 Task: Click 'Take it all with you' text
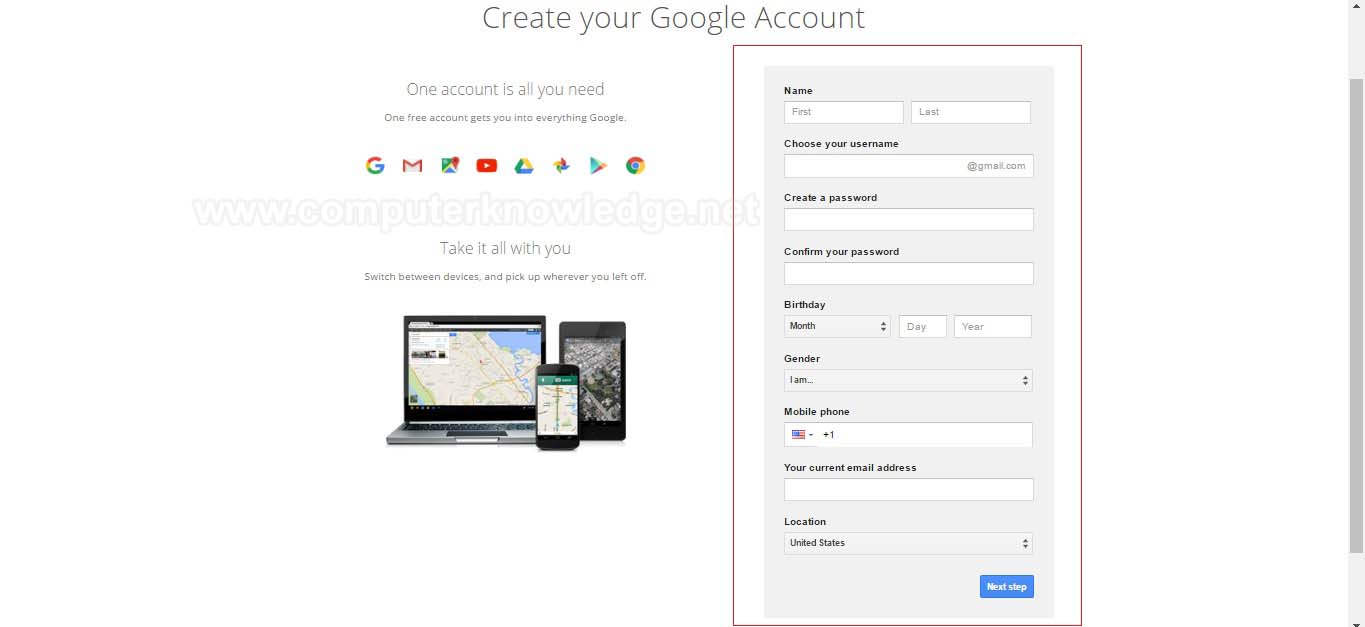coord(505,248)
